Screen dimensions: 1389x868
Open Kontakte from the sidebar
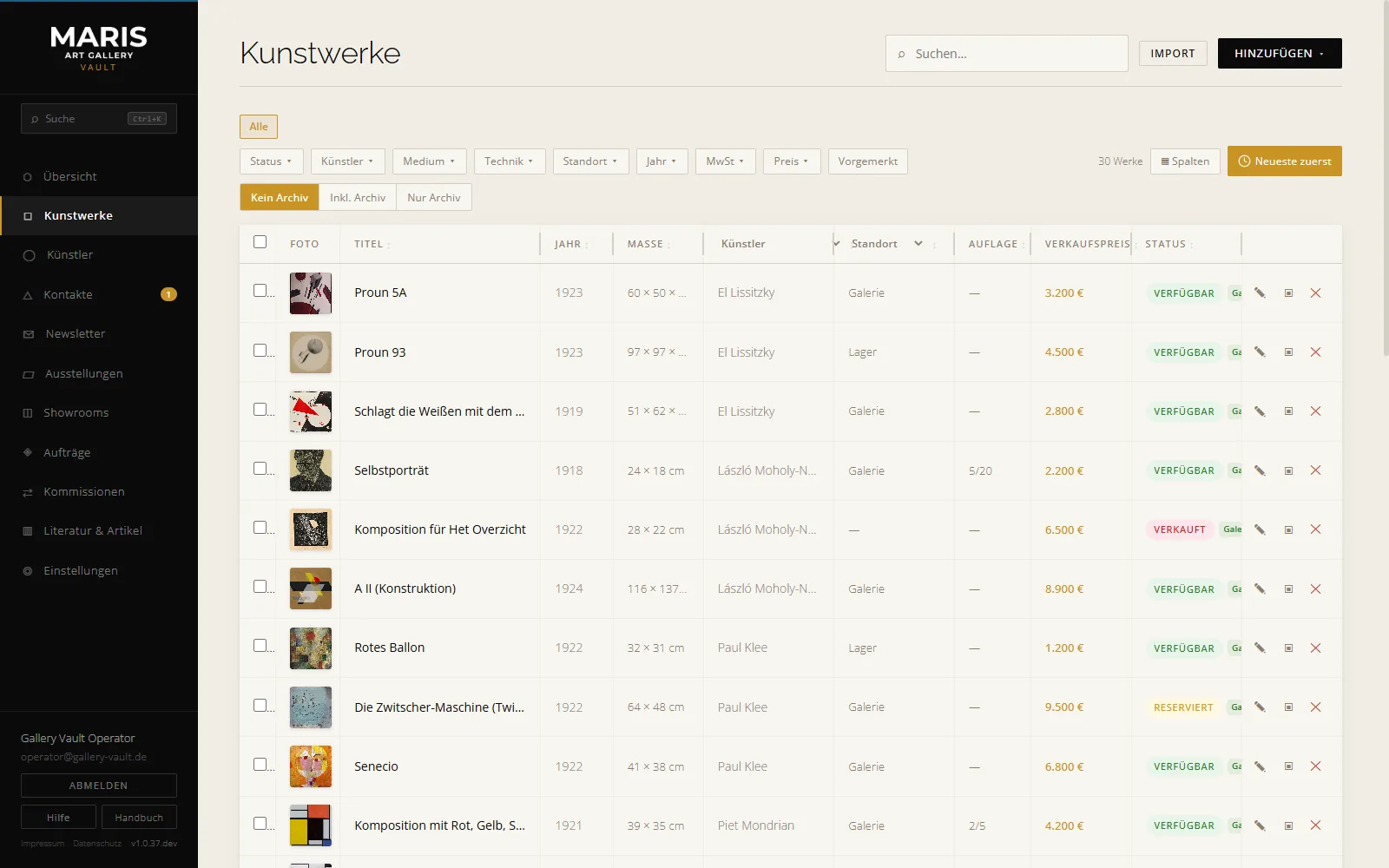99,294
